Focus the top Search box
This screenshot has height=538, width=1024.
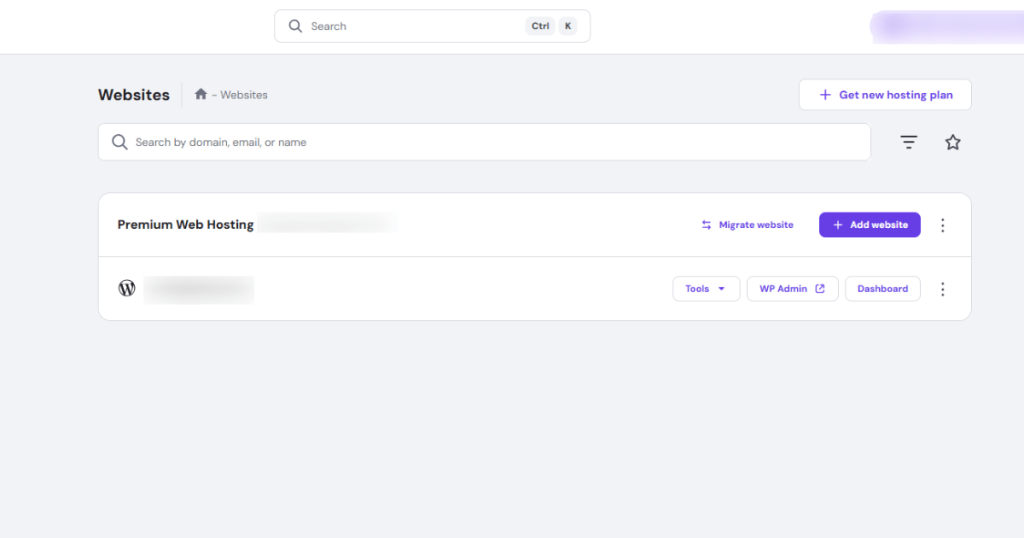tap(415, 26)
